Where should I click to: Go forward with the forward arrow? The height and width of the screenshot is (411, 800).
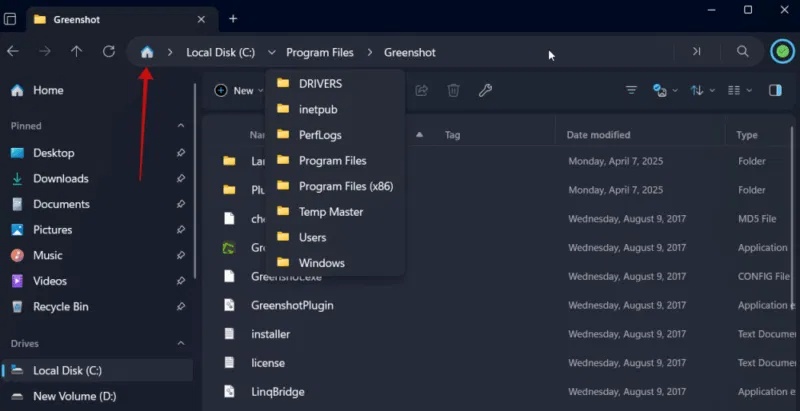tap(45, 52)
